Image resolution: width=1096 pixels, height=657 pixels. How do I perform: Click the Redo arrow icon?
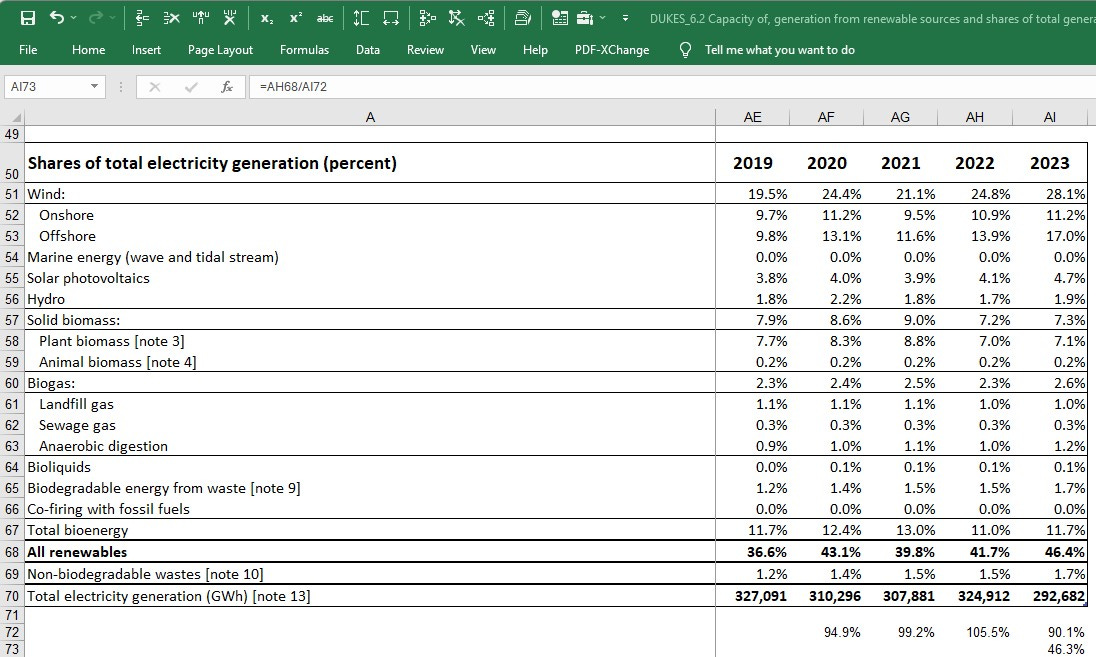coord(96,18)
